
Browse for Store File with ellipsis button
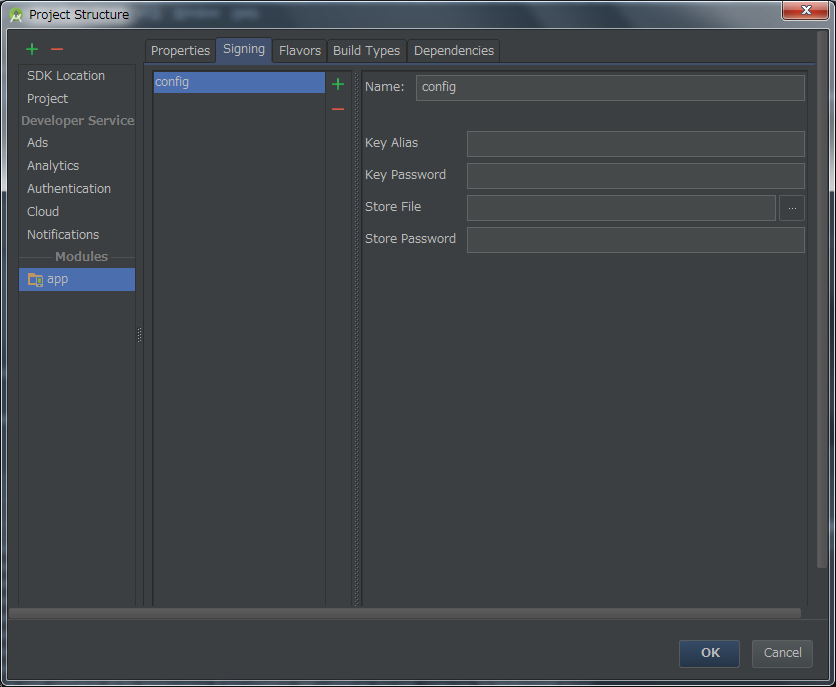point(792,208)
